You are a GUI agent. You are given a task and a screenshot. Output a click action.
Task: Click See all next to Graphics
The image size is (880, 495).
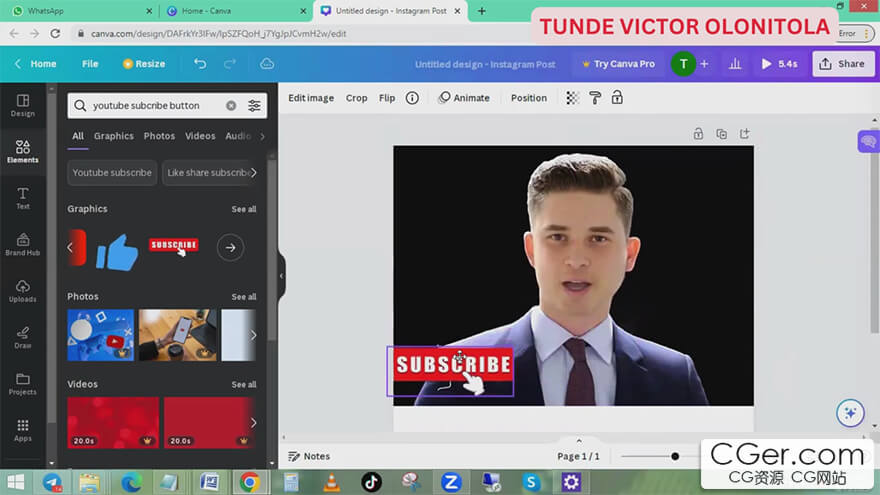coord(244,209)
